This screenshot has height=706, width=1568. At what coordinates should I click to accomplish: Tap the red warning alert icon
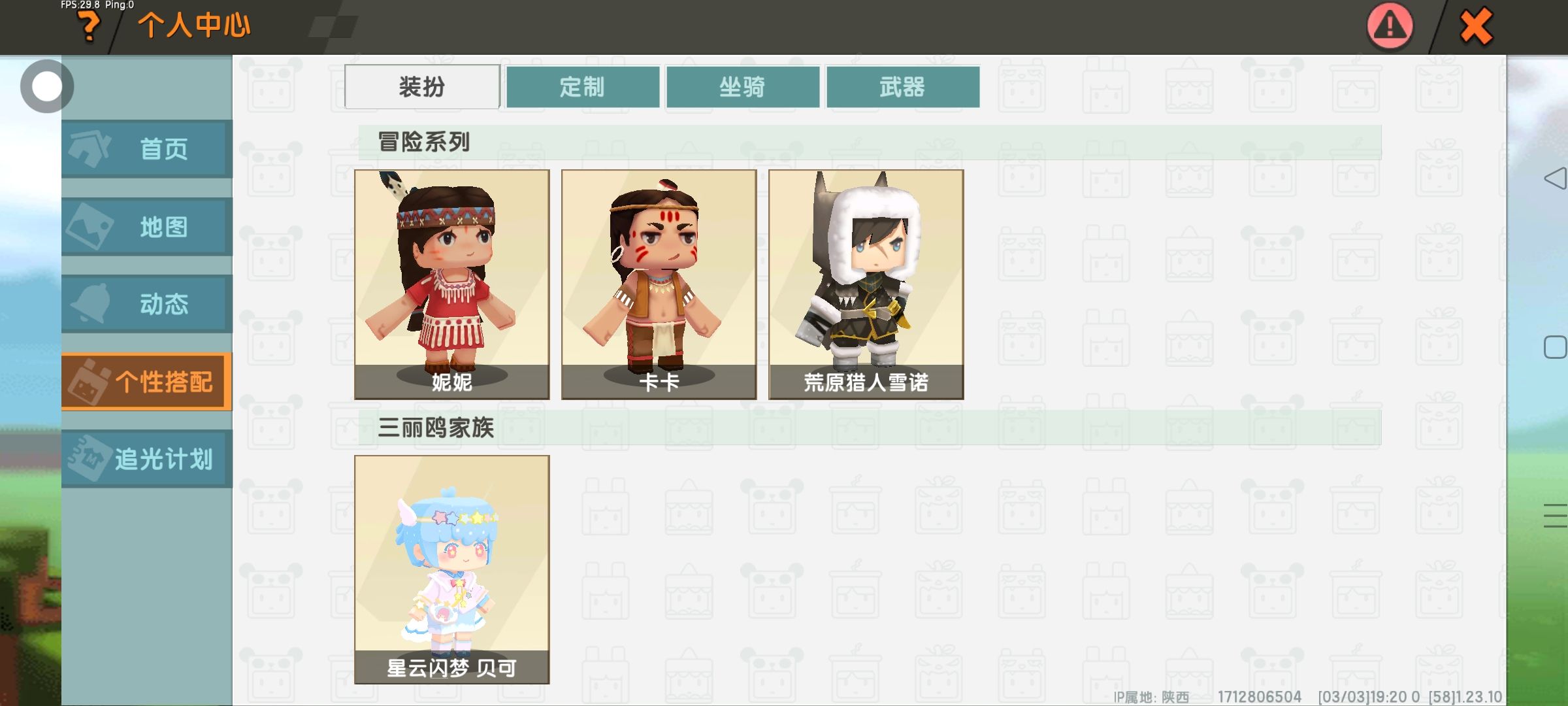point(1390,26)
